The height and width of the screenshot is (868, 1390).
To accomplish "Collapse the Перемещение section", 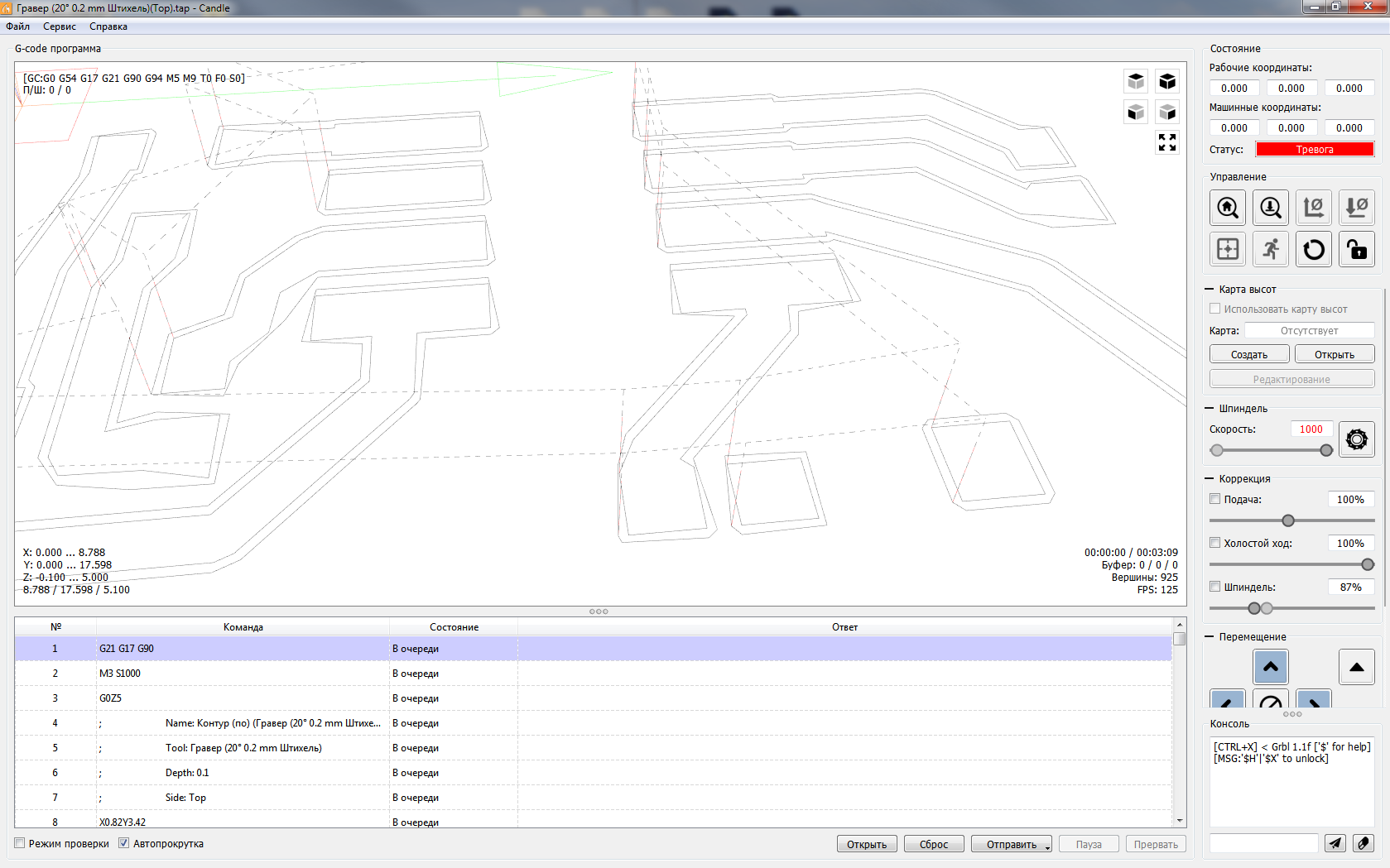I will pyautogui.click(x=1210, y=636).
